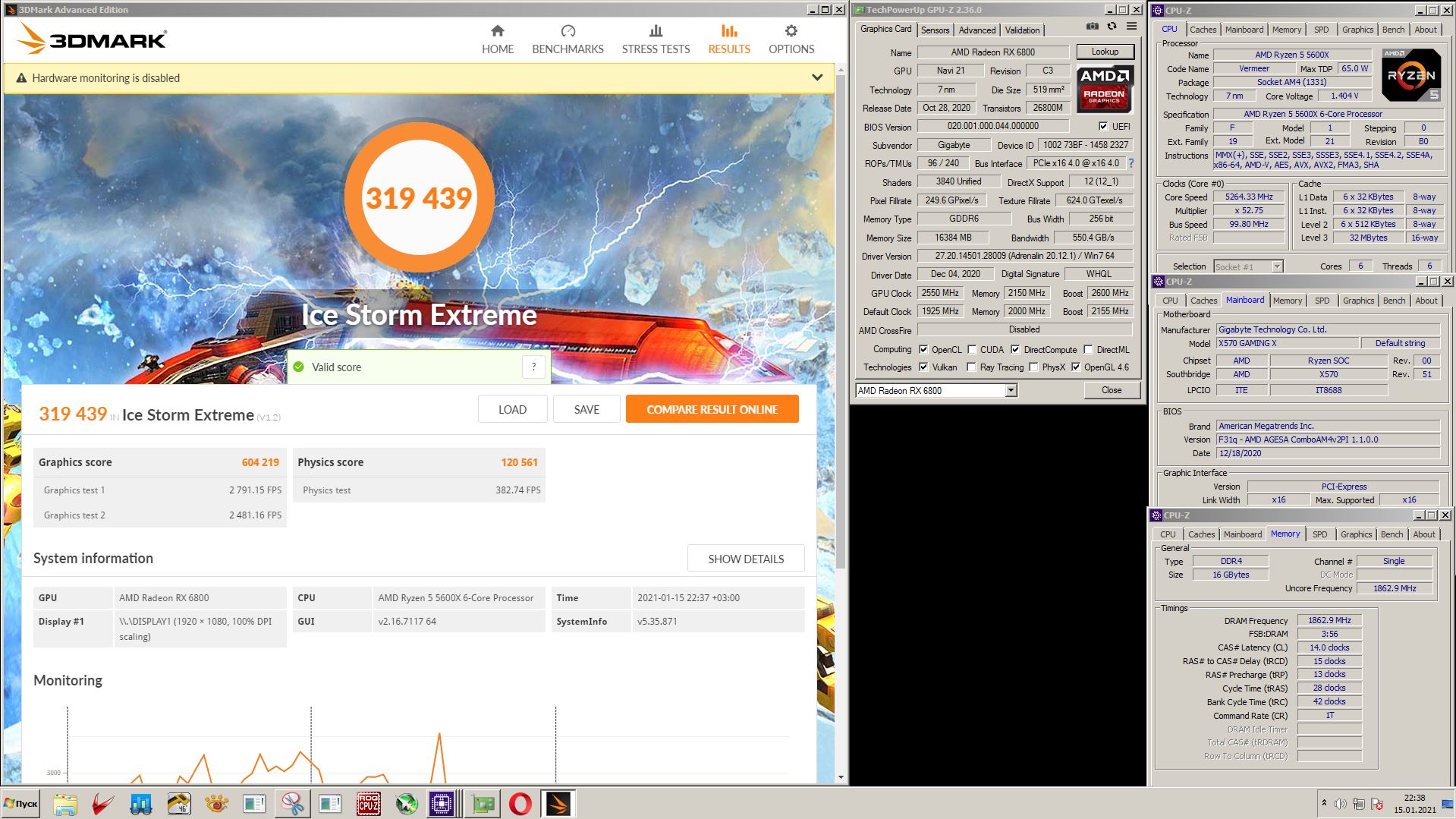The width and height of the screenshot is (1456, 819).
Task: Click COMPARE RESULT ONLINE
Action: [712, 409]
